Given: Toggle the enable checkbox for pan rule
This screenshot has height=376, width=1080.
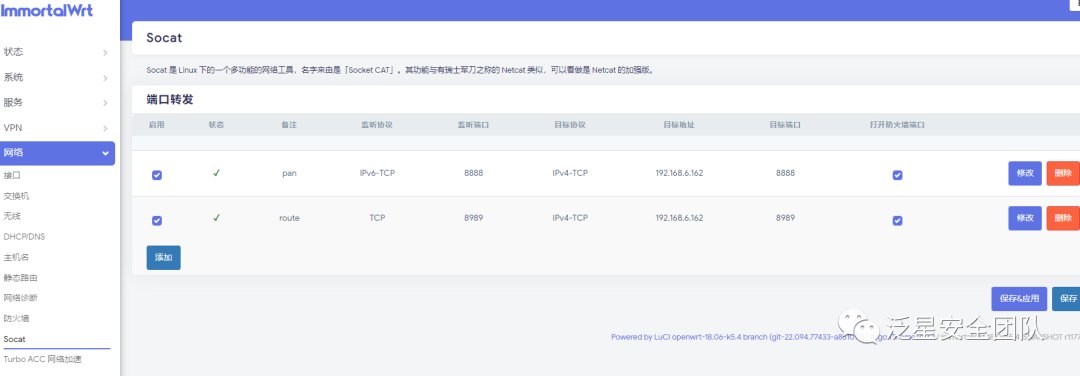Looking at the screenshot, I should [x=156, y=175].
